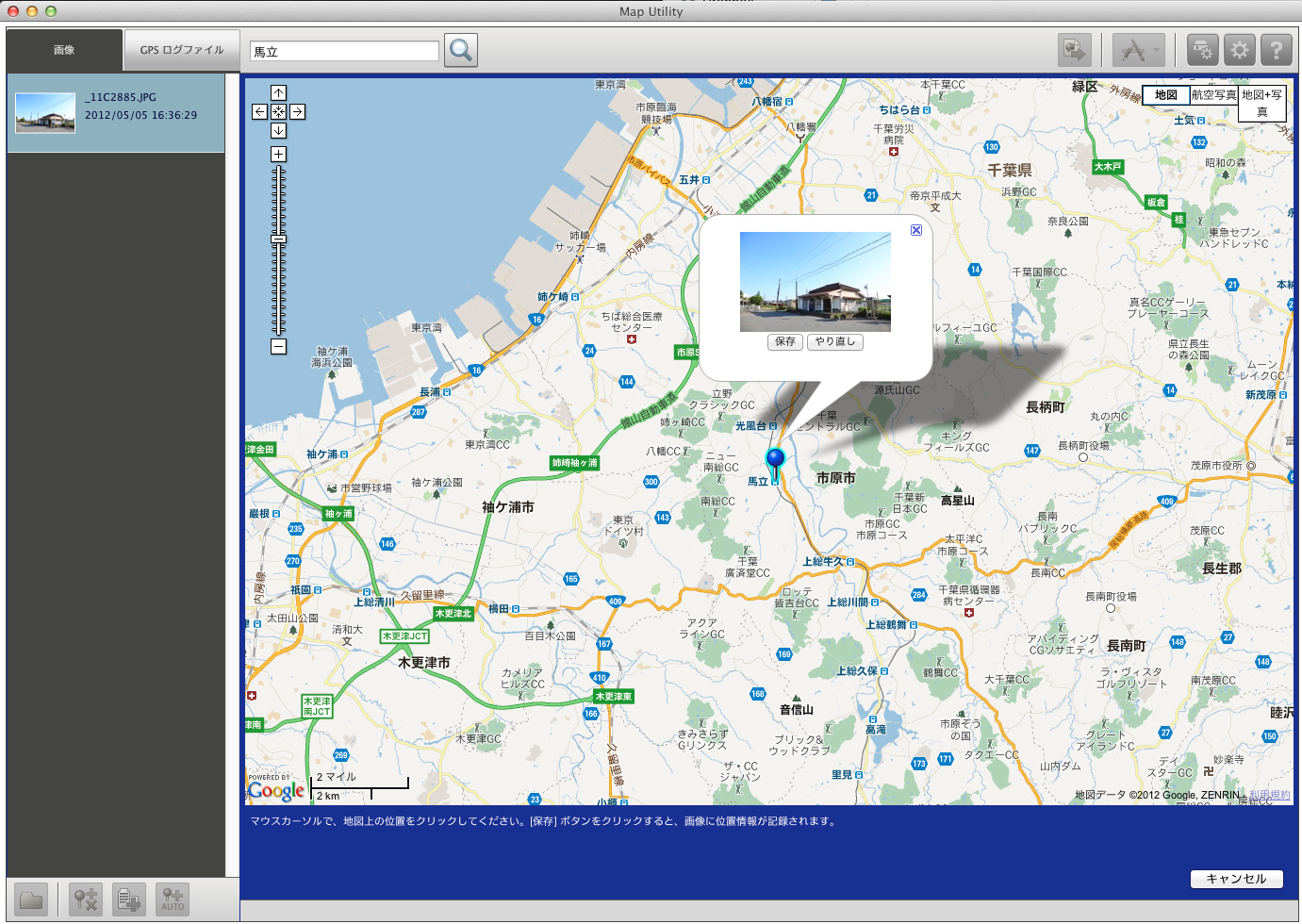1302x924 pixels.
Task: Click the open folder icon
Action: tap(31, 899)
